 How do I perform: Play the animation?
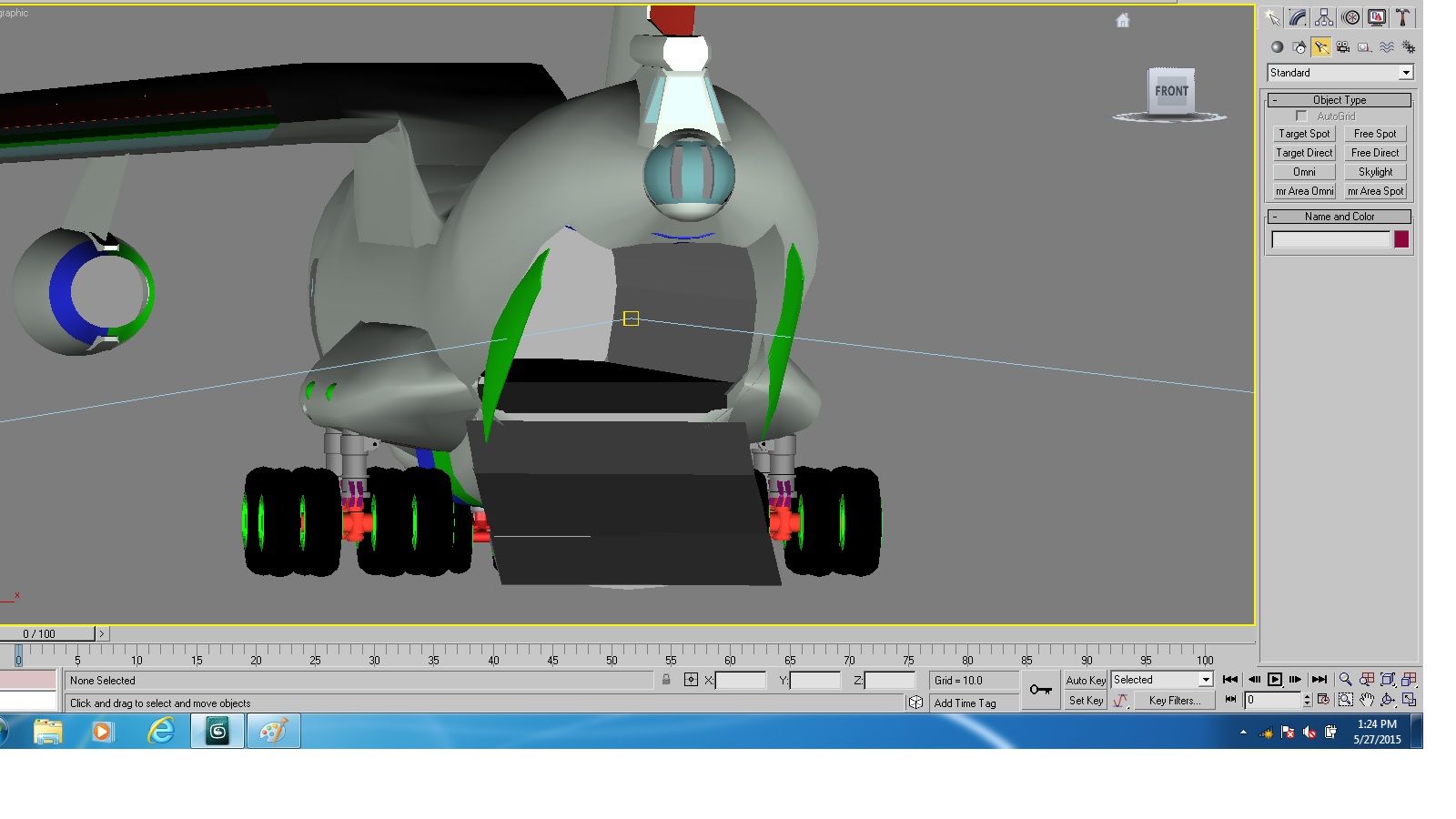click(1275, 680)
